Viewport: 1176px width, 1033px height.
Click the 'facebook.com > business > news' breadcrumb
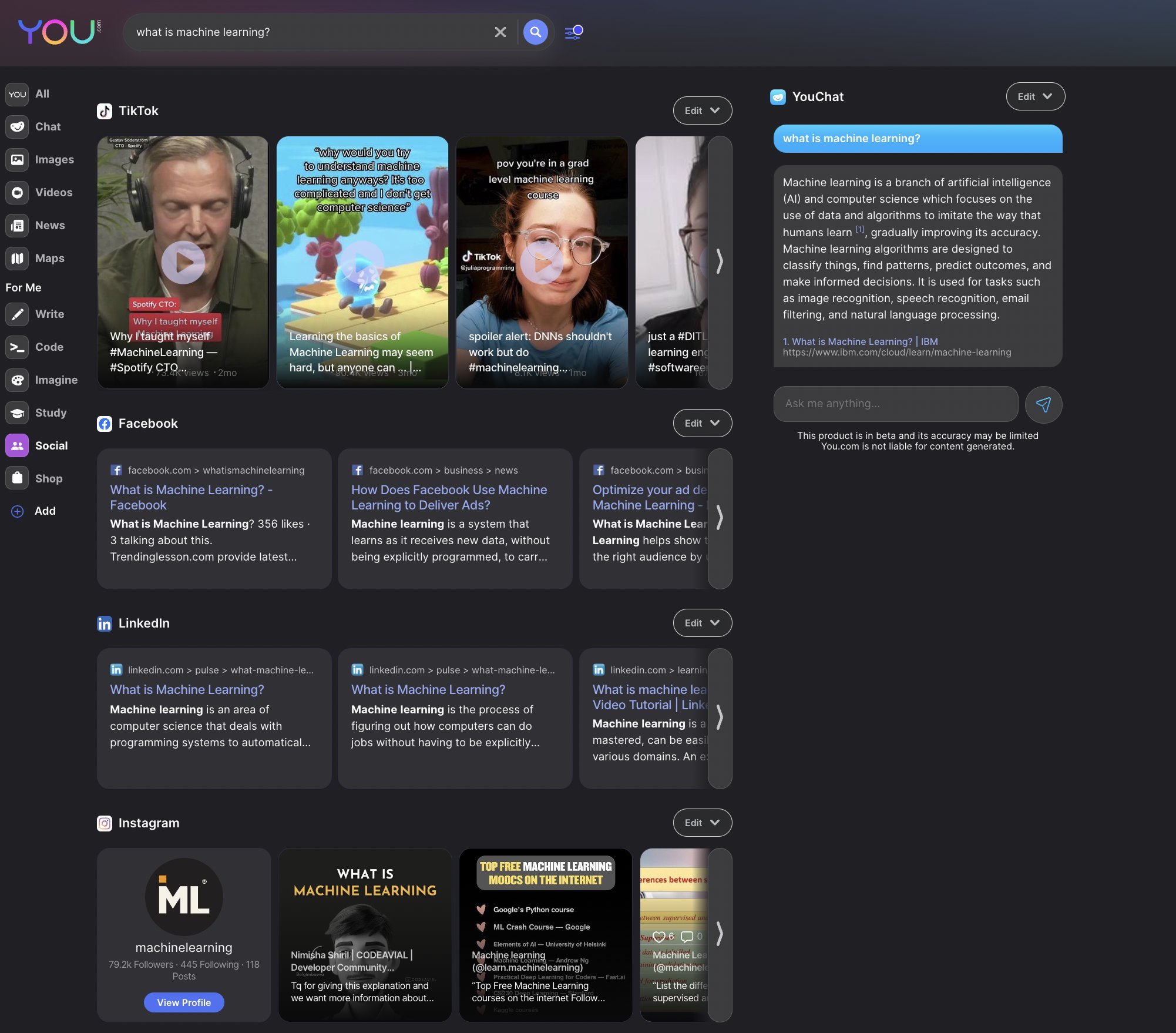(x=443, y=471)
